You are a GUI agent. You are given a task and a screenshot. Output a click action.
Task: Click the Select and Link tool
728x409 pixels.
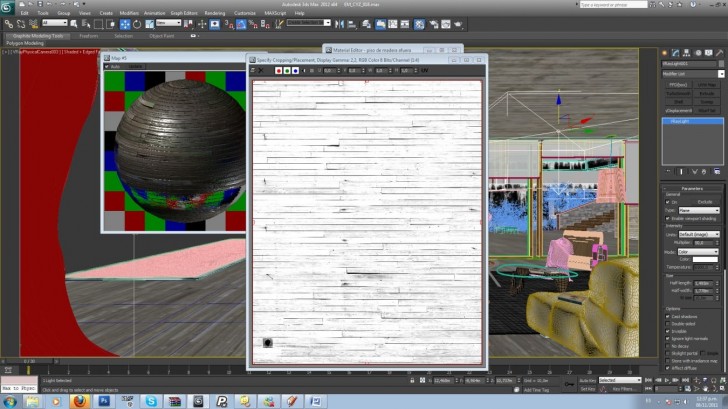(9, 24)
